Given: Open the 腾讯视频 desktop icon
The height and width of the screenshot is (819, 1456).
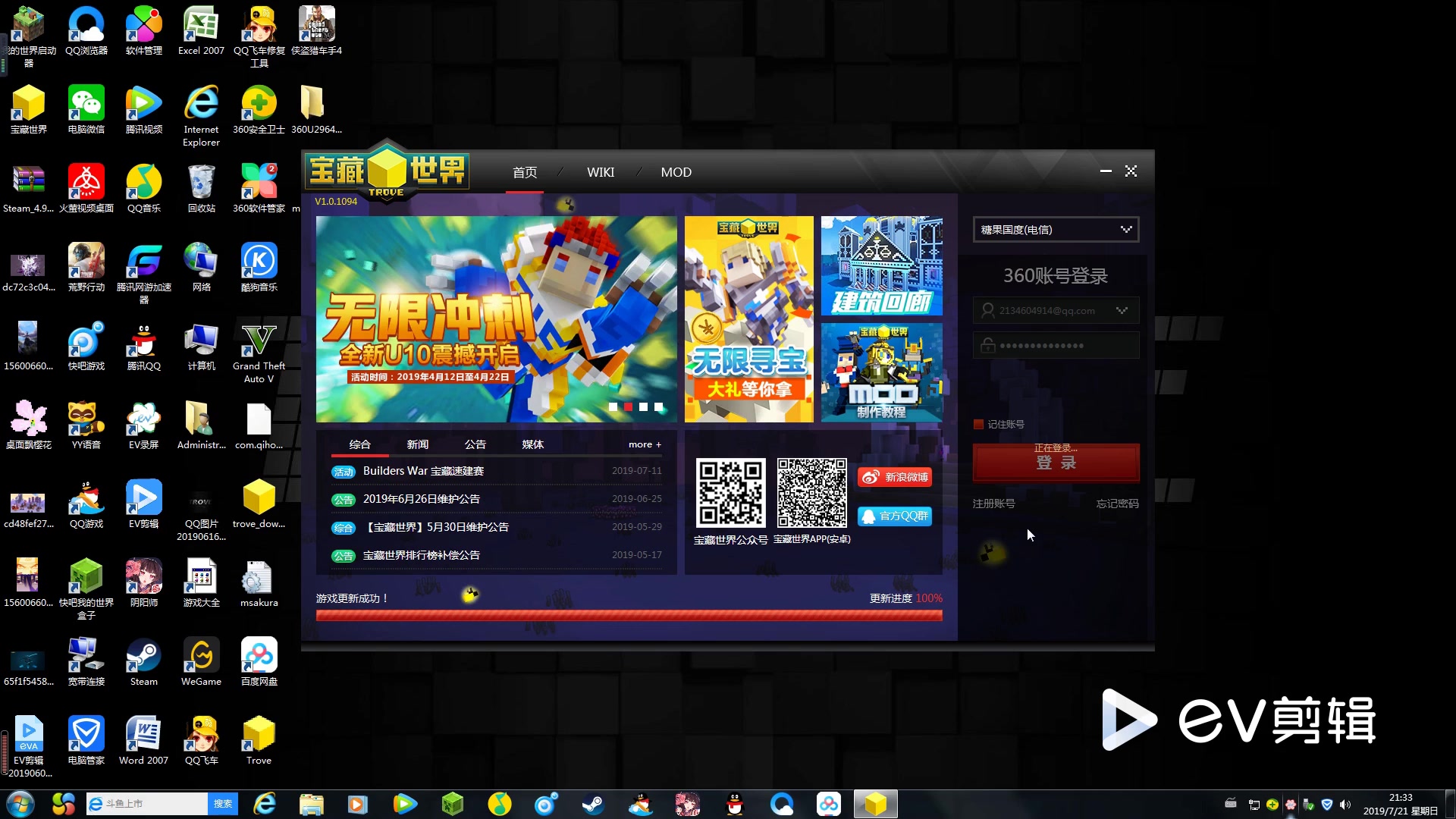Looking at the screenshot, I should tap(144, 110).
